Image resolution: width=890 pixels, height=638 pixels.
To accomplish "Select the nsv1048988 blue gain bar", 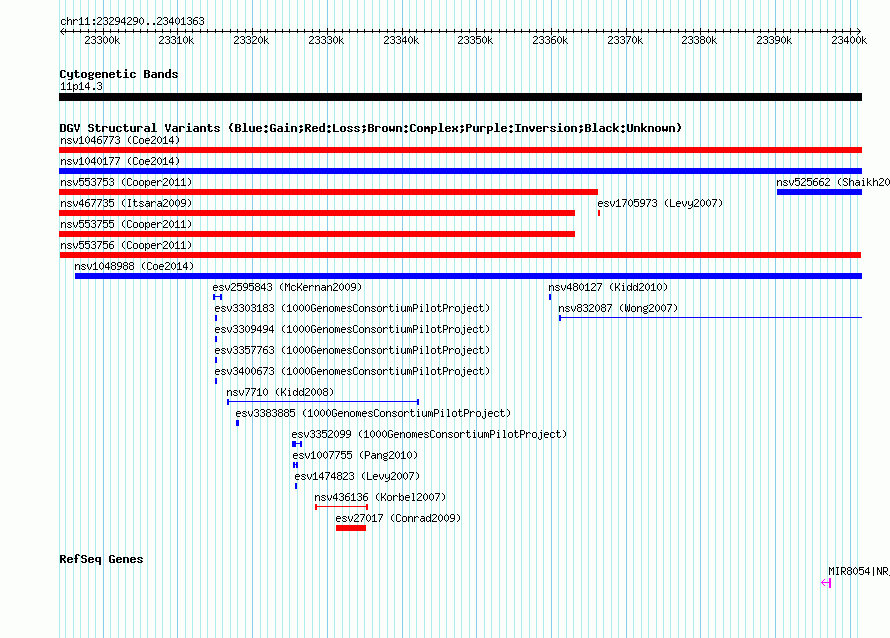I will 468,276.
